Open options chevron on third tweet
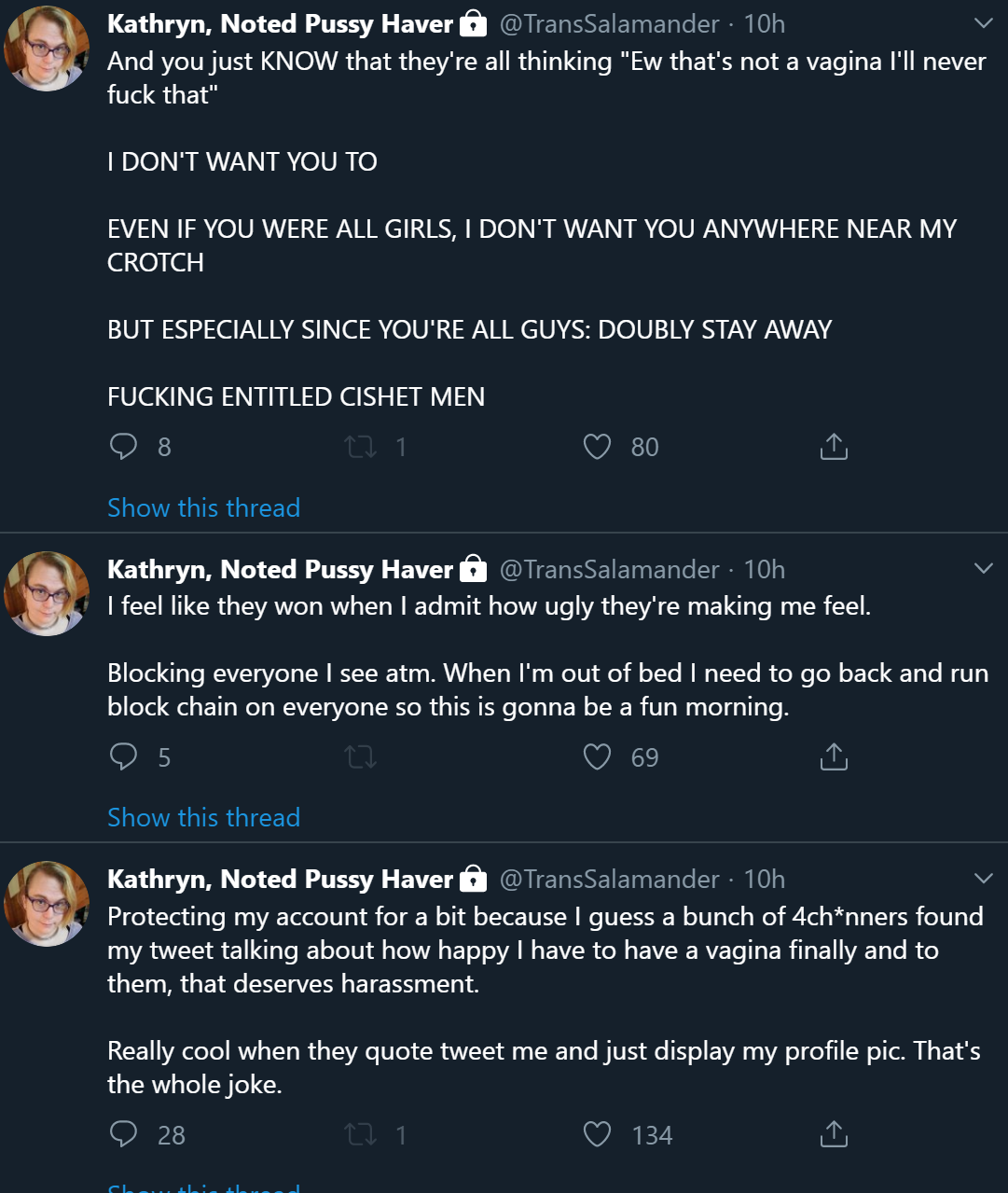 point(984,878)
